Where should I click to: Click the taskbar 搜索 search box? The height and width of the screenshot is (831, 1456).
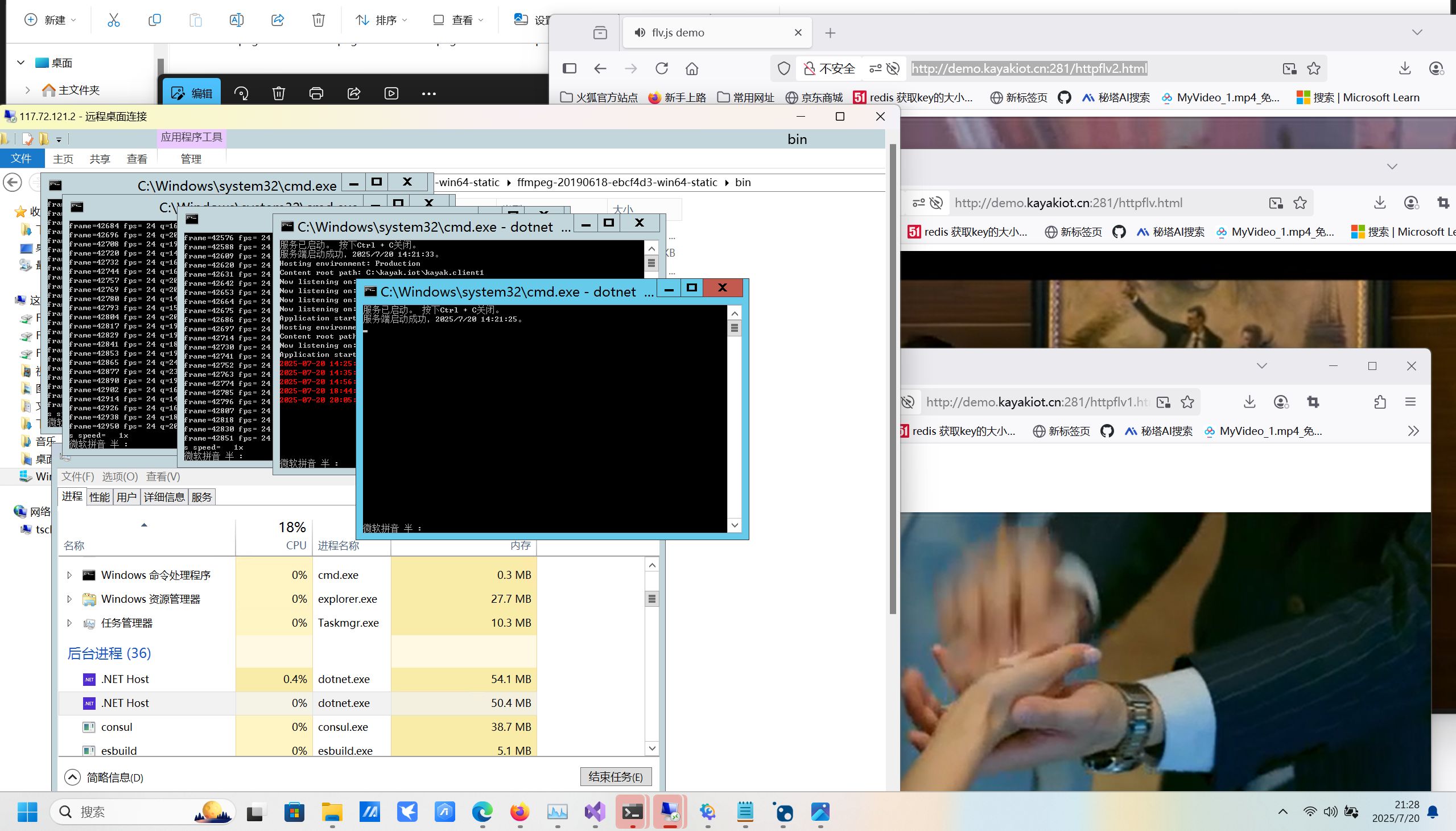point(126,812)
